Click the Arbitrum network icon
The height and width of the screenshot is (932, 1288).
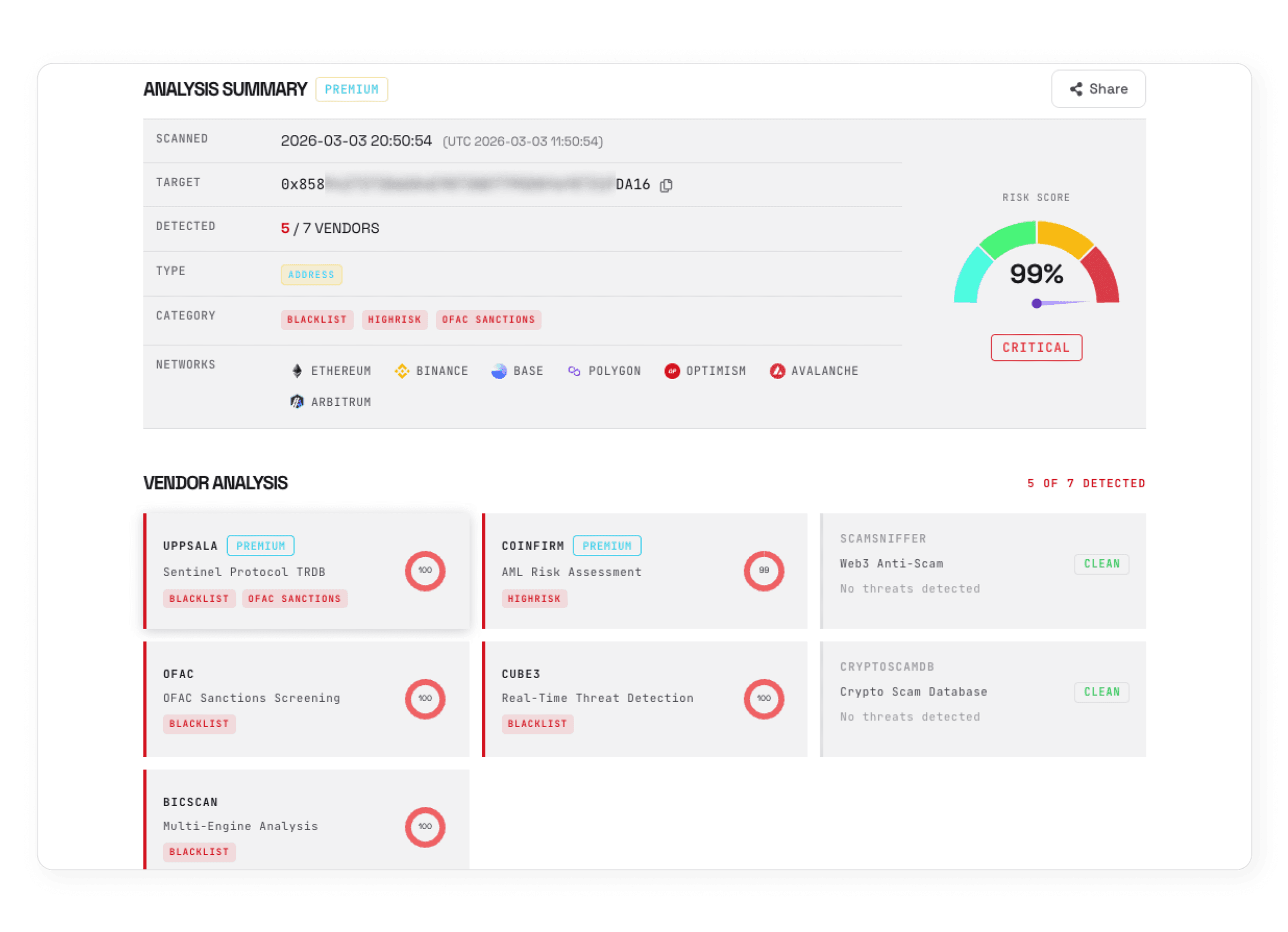pos(297,402)
